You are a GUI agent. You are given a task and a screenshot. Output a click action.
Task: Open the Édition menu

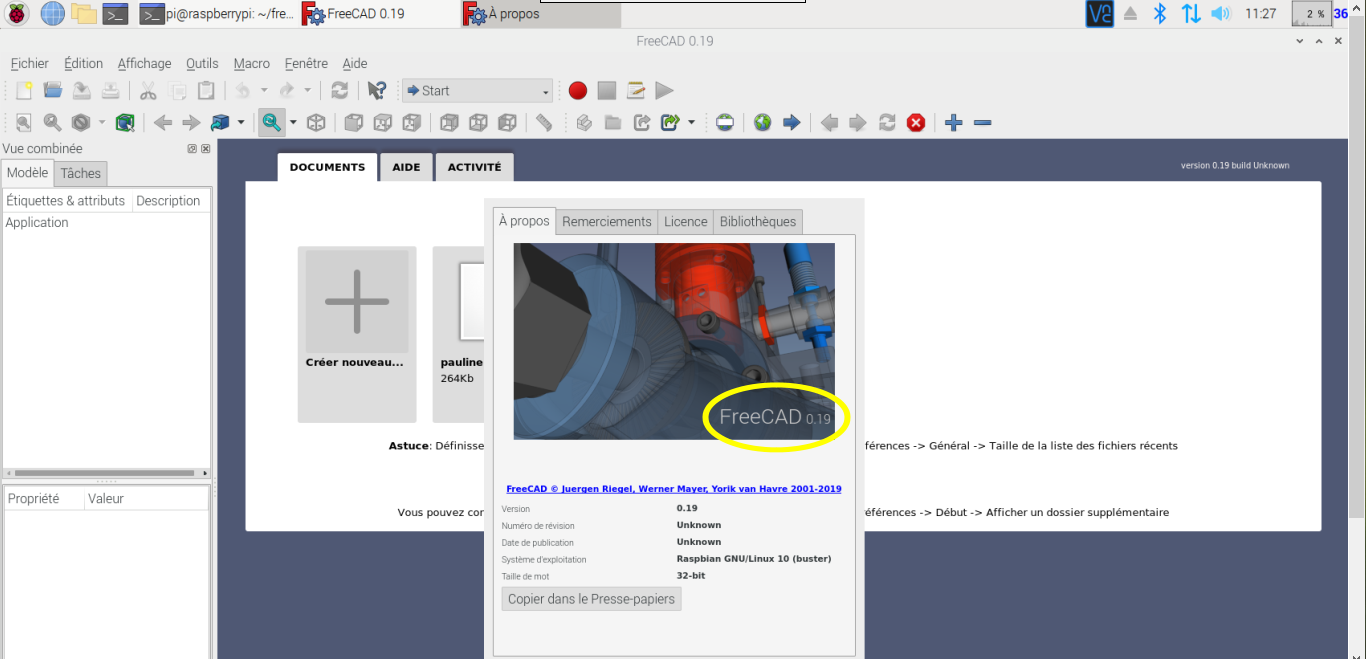83,63
